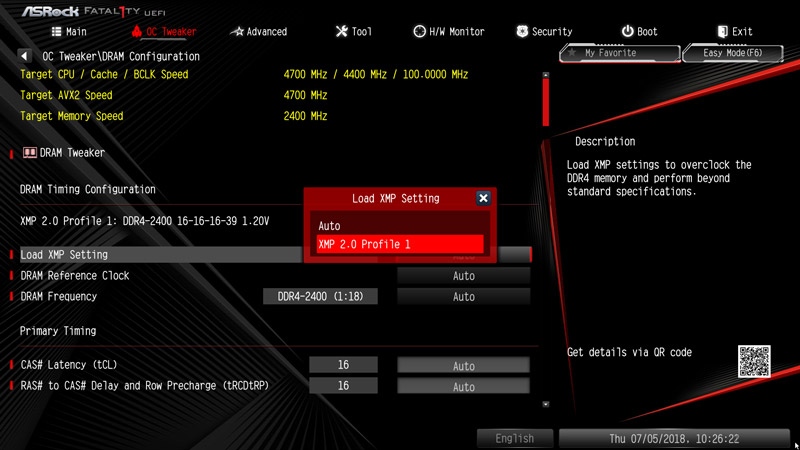800x450 pixels.
Task: Open the Boot tab
Action: pyautogui.click(x=639, y=32)
